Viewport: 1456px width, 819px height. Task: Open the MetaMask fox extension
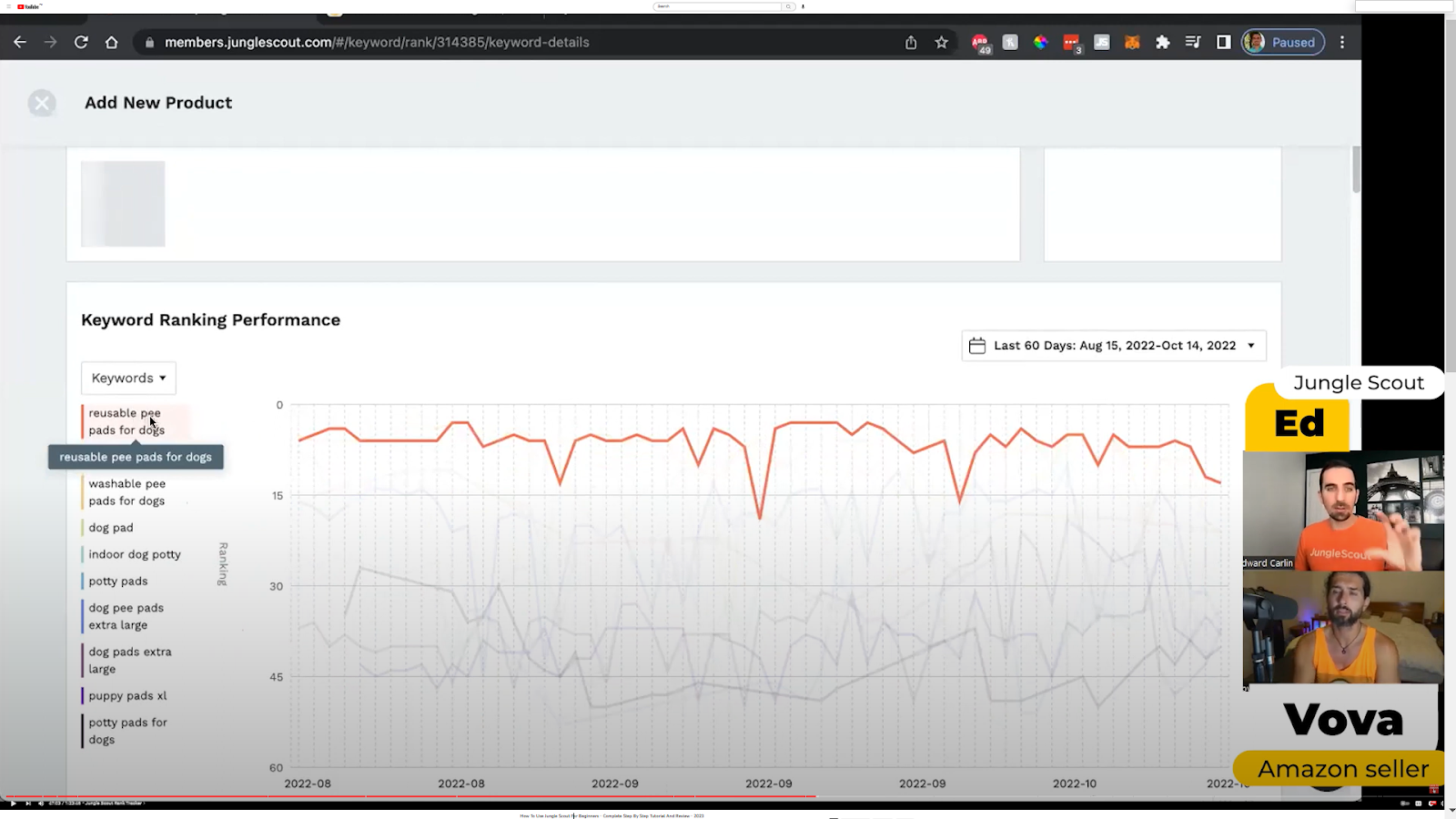pyautogui.click(x=1132, y=42)
